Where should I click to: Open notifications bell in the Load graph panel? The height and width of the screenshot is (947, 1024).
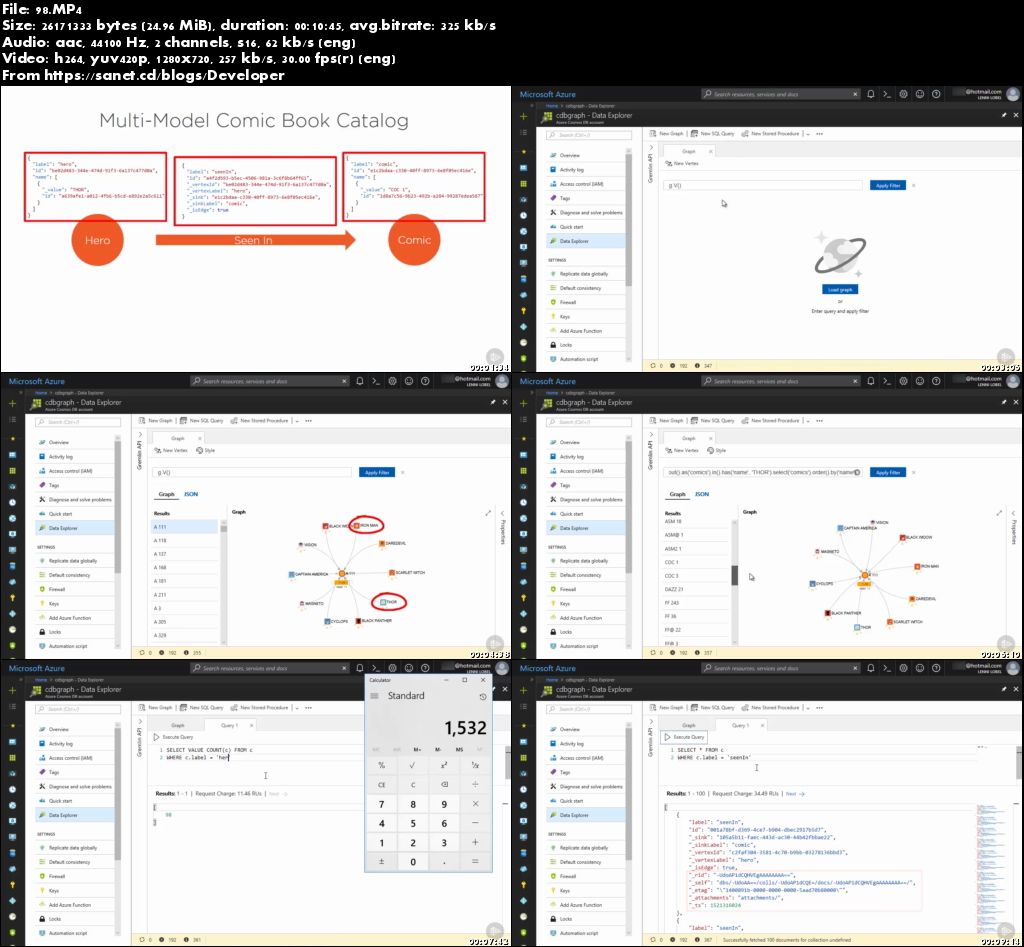[871, 94]
